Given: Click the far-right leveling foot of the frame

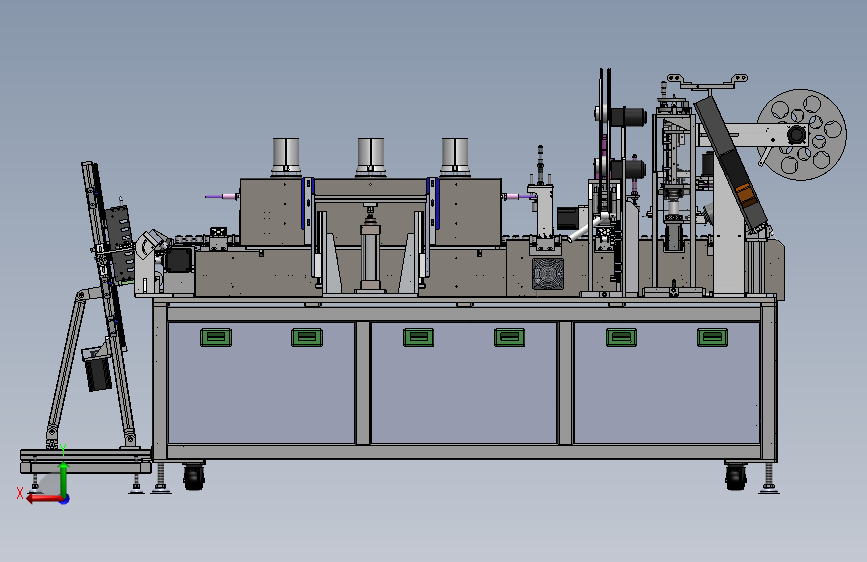Looking at the screenshot, I should pyautogui.click(x=769, y=480).
